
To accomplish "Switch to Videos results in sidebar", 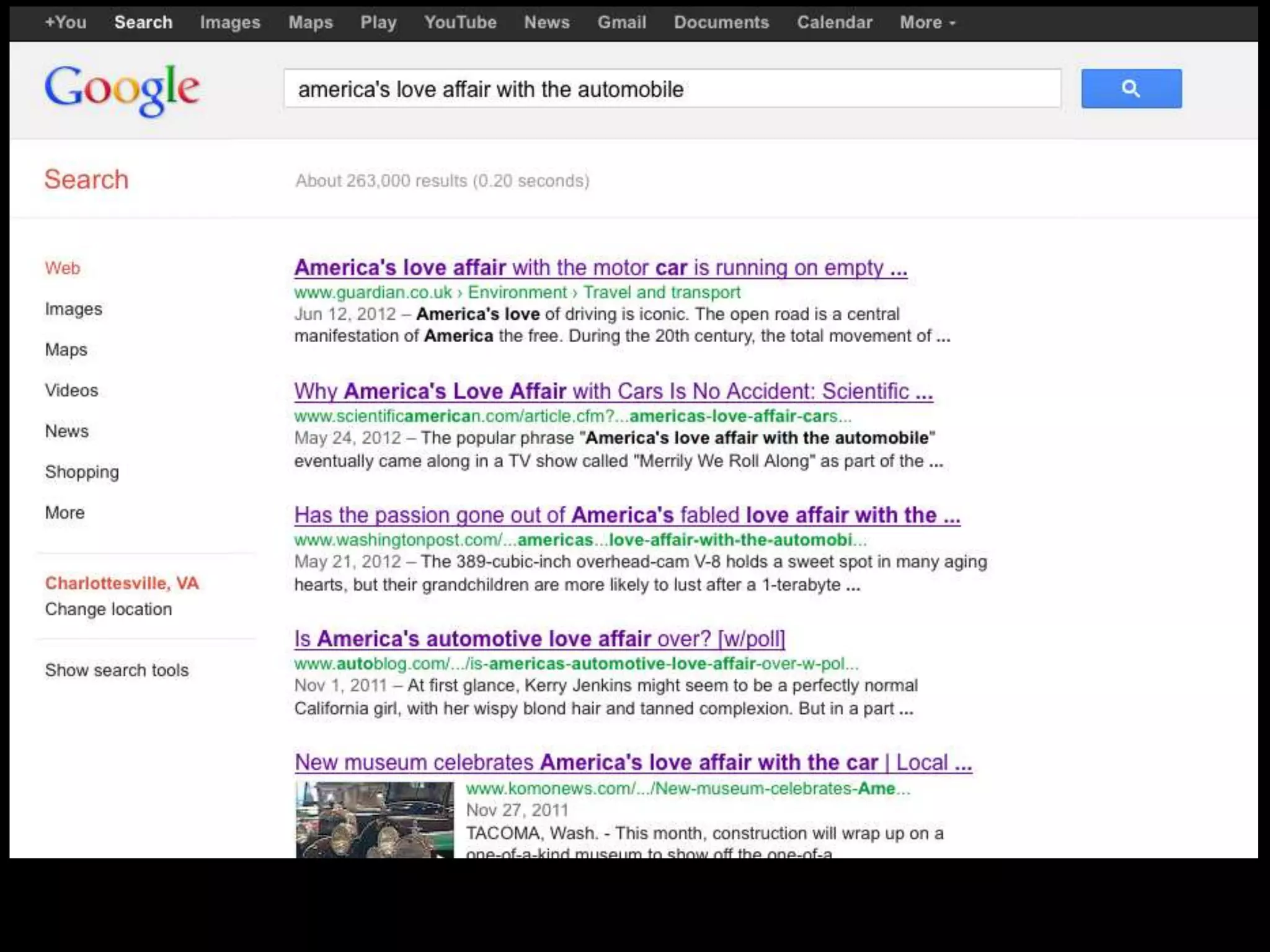I will point(71,390).
